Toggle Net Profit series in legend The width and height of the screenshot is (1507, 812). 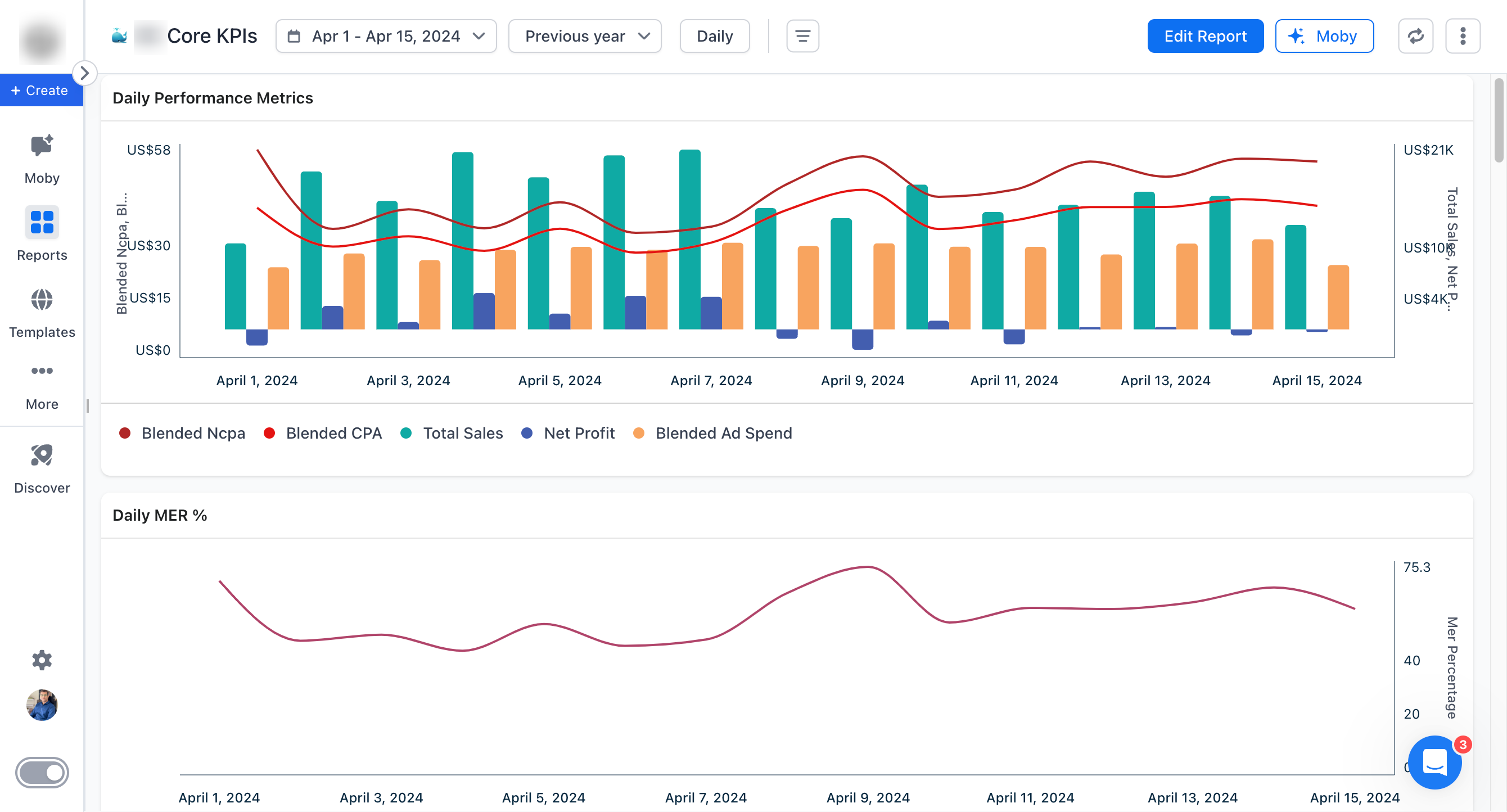click(579, 434)
